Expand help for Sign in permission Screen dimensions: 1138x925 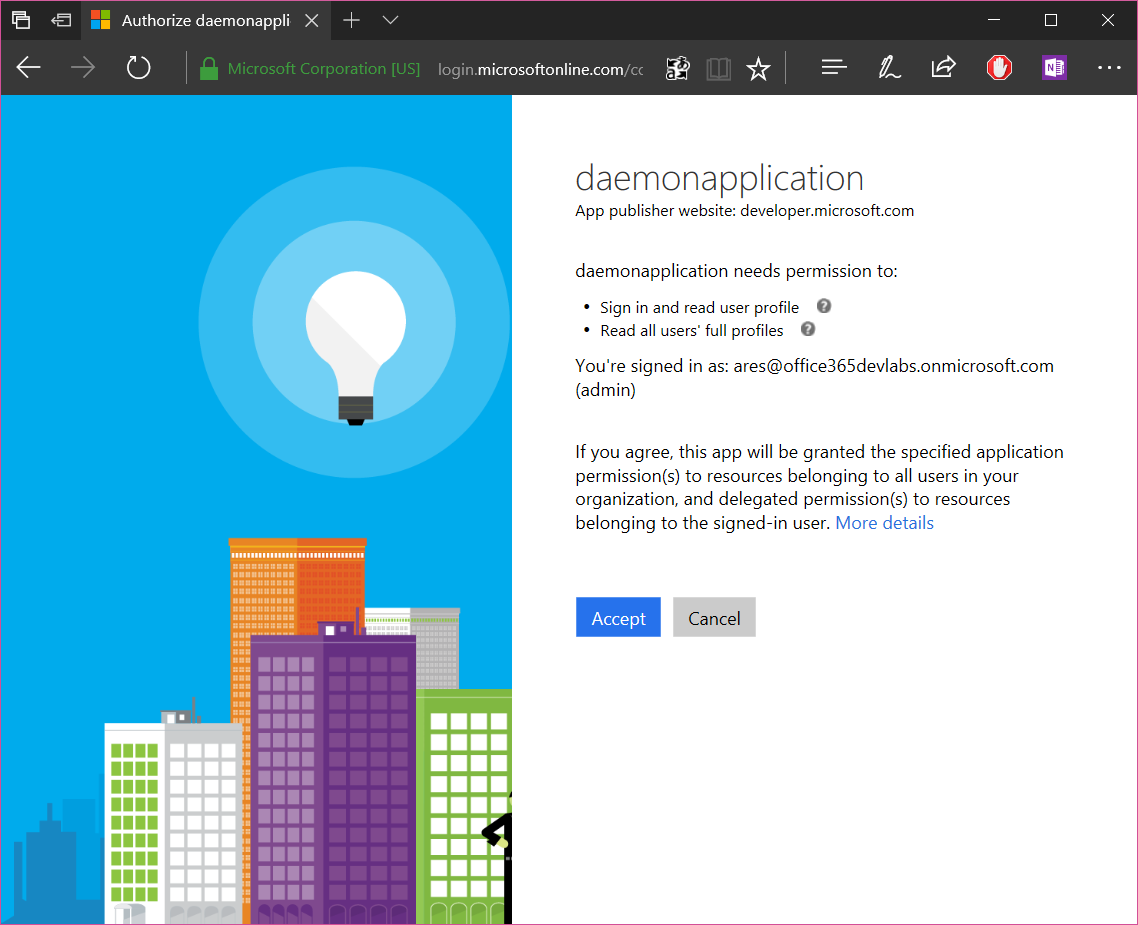tap(823, 306)
